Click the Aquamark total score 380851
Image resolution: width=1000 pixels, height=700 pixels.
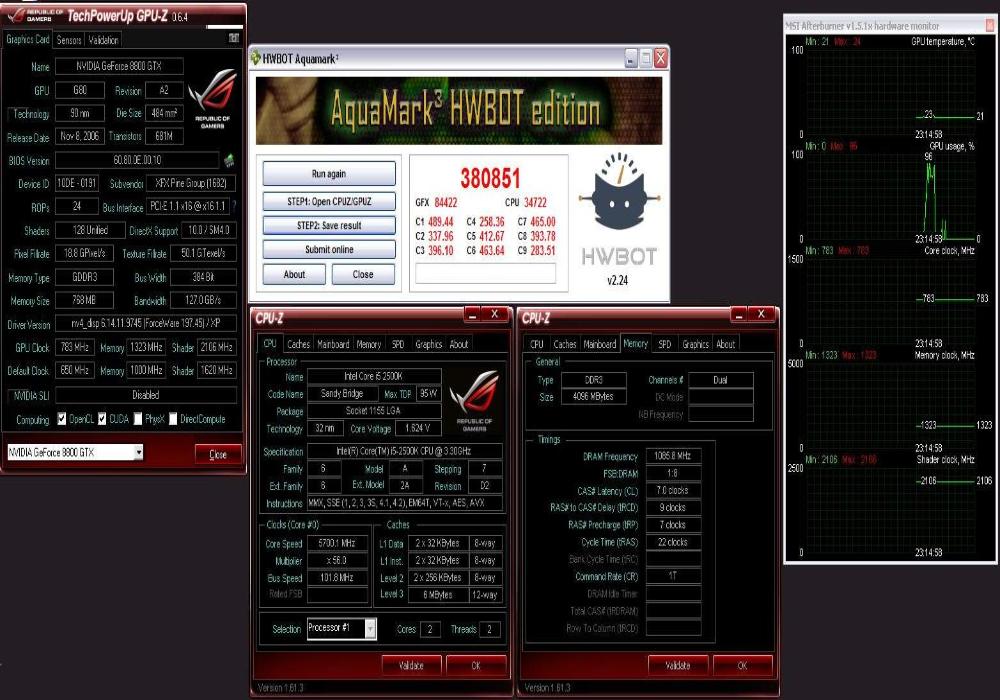490,179
